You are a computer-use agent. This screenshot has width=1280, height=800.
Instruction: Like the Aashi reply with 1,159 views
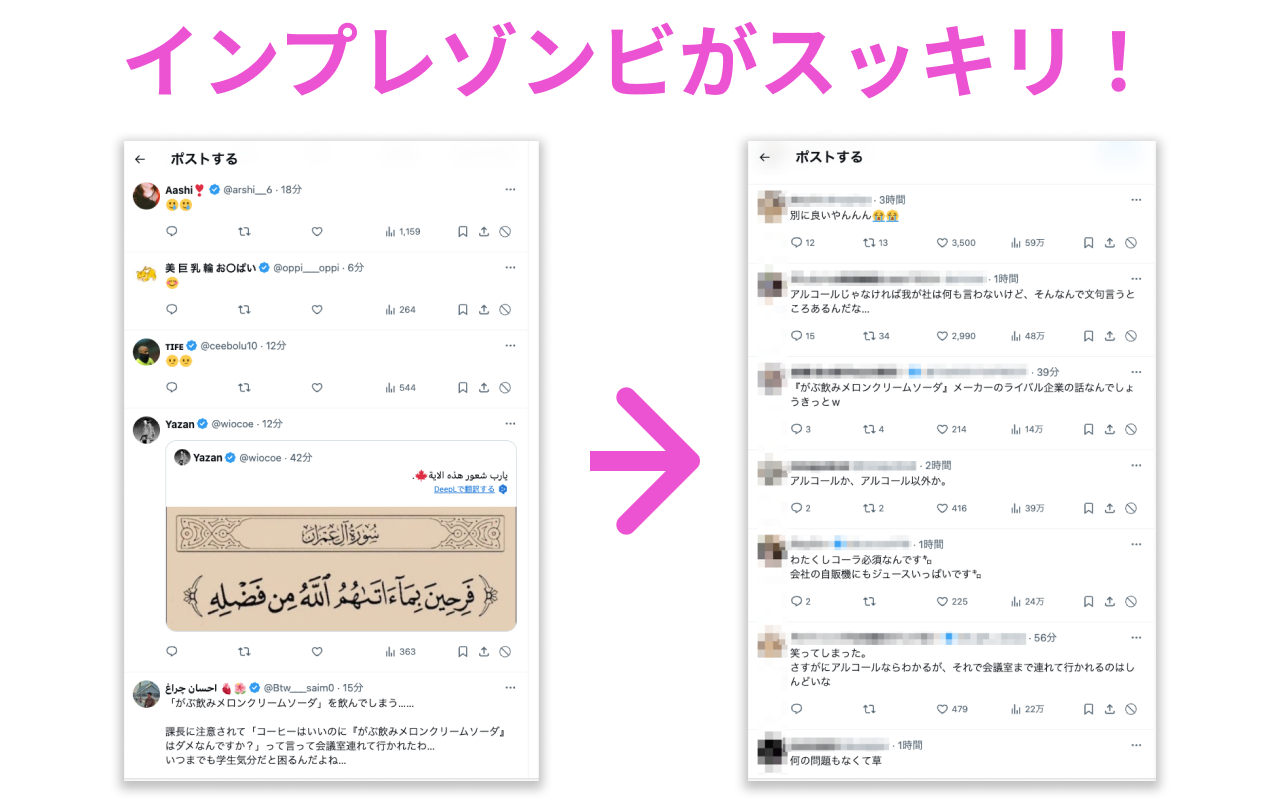[x=317, y=231]
